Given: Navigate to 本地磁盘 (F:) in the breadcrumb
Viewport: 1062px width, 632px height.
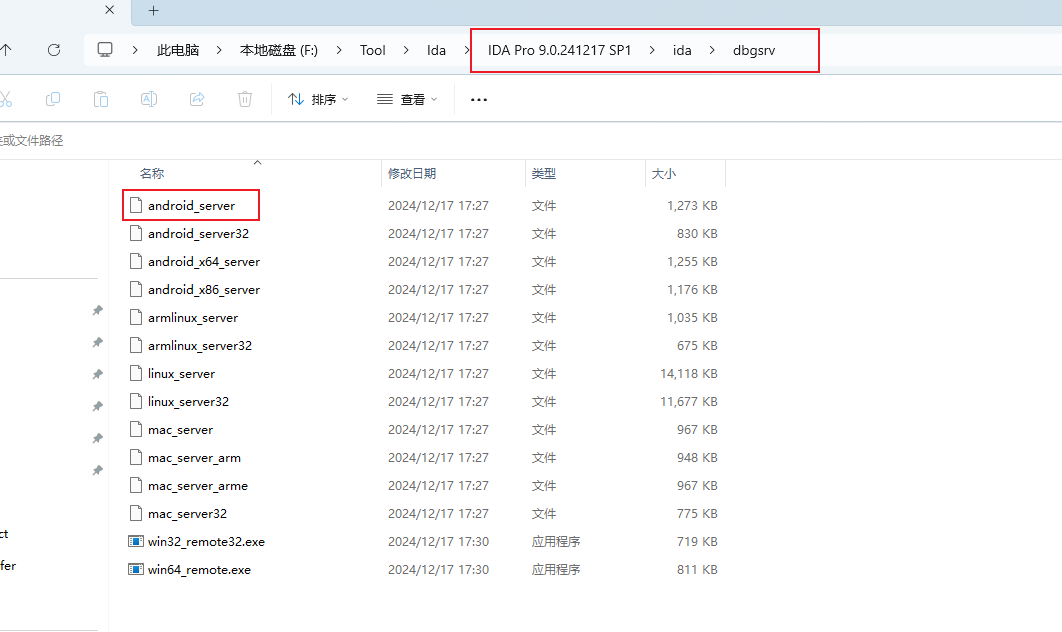Looking at the screenshot, I should [278, 50].
